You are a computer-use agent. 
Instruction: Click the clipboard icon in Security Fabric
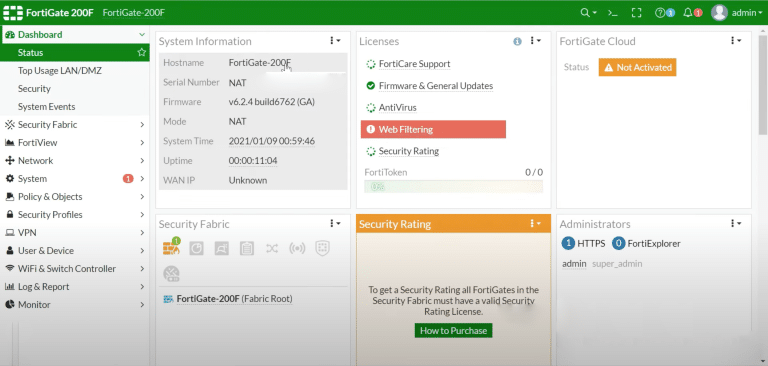247,248
